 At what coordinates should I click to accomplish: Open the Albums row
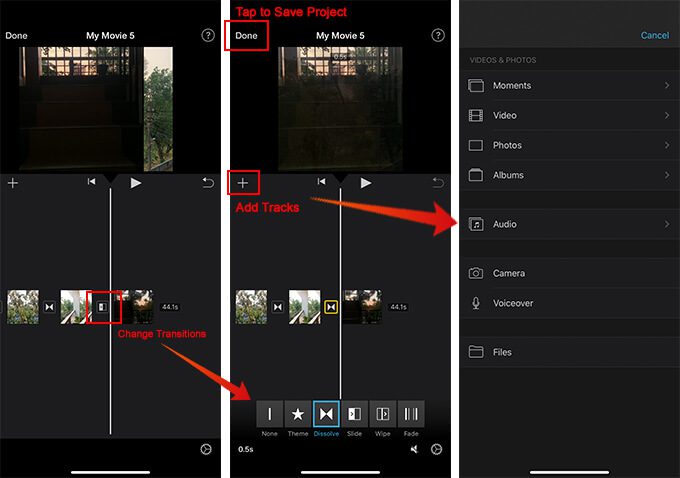pos(569,175)
